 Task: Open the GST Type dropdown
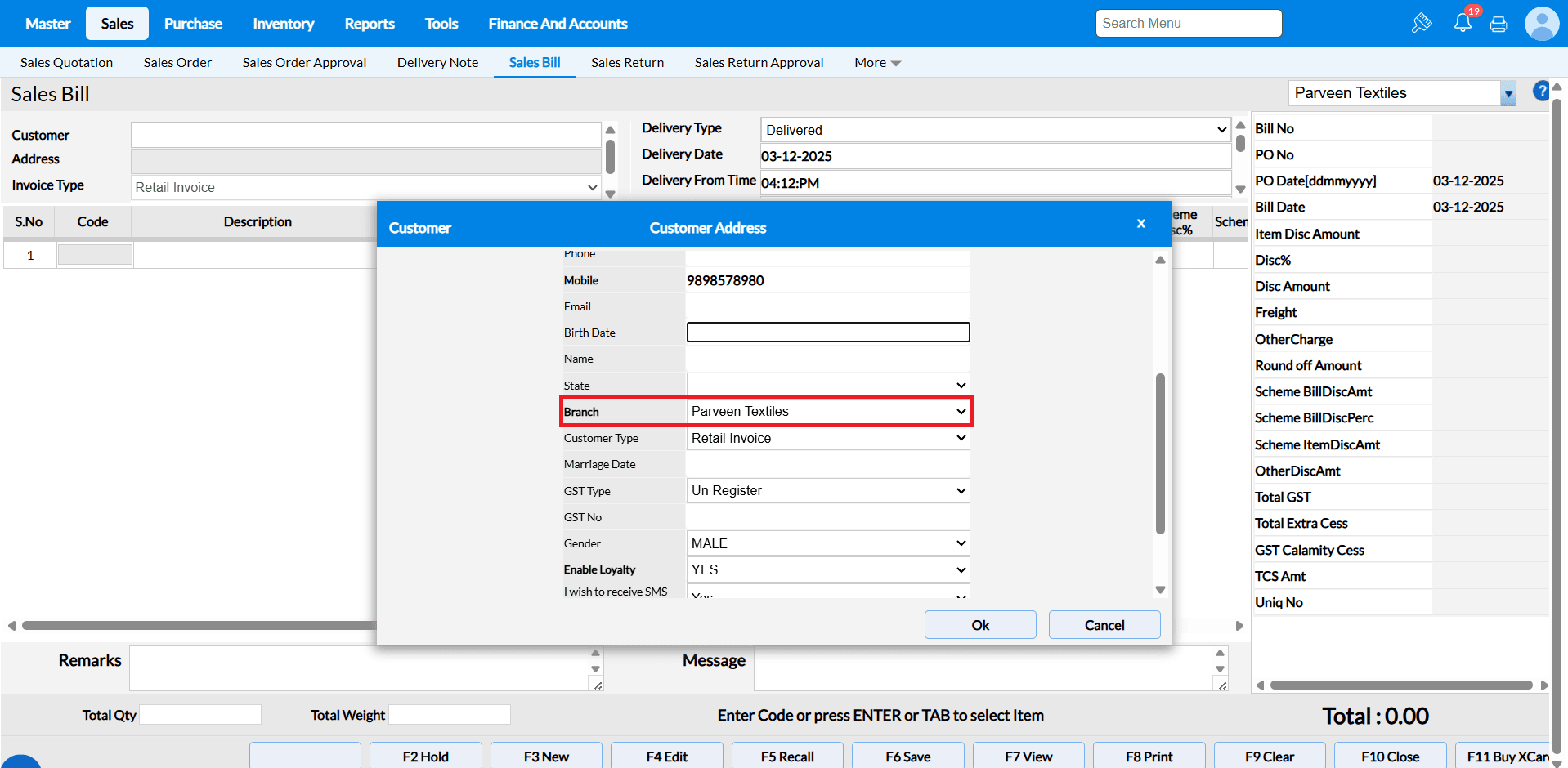pyautogui.click(x=828, y=491)
